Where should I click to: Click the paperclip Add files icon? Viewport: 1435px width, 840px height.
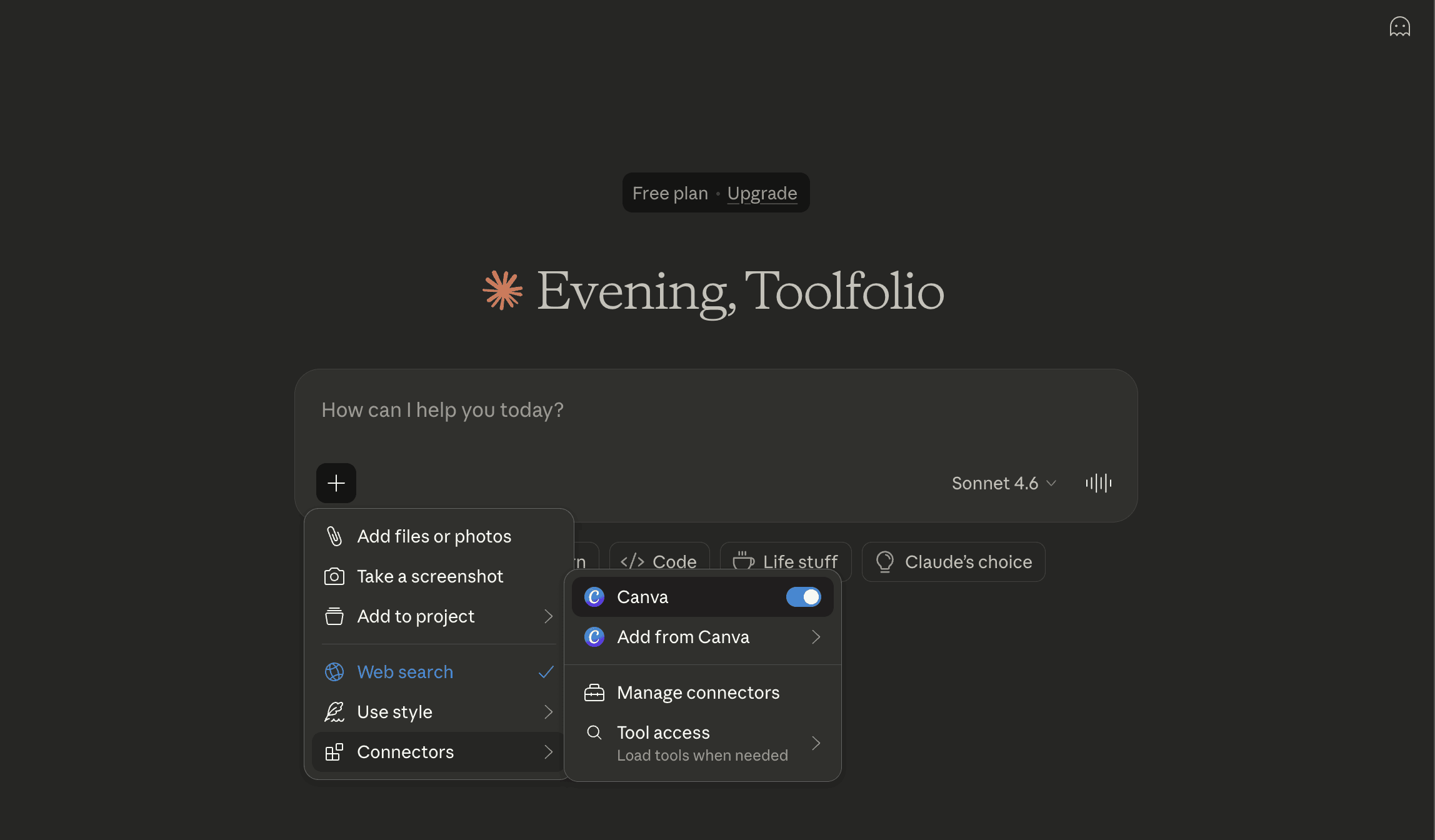tap(334, 536)
